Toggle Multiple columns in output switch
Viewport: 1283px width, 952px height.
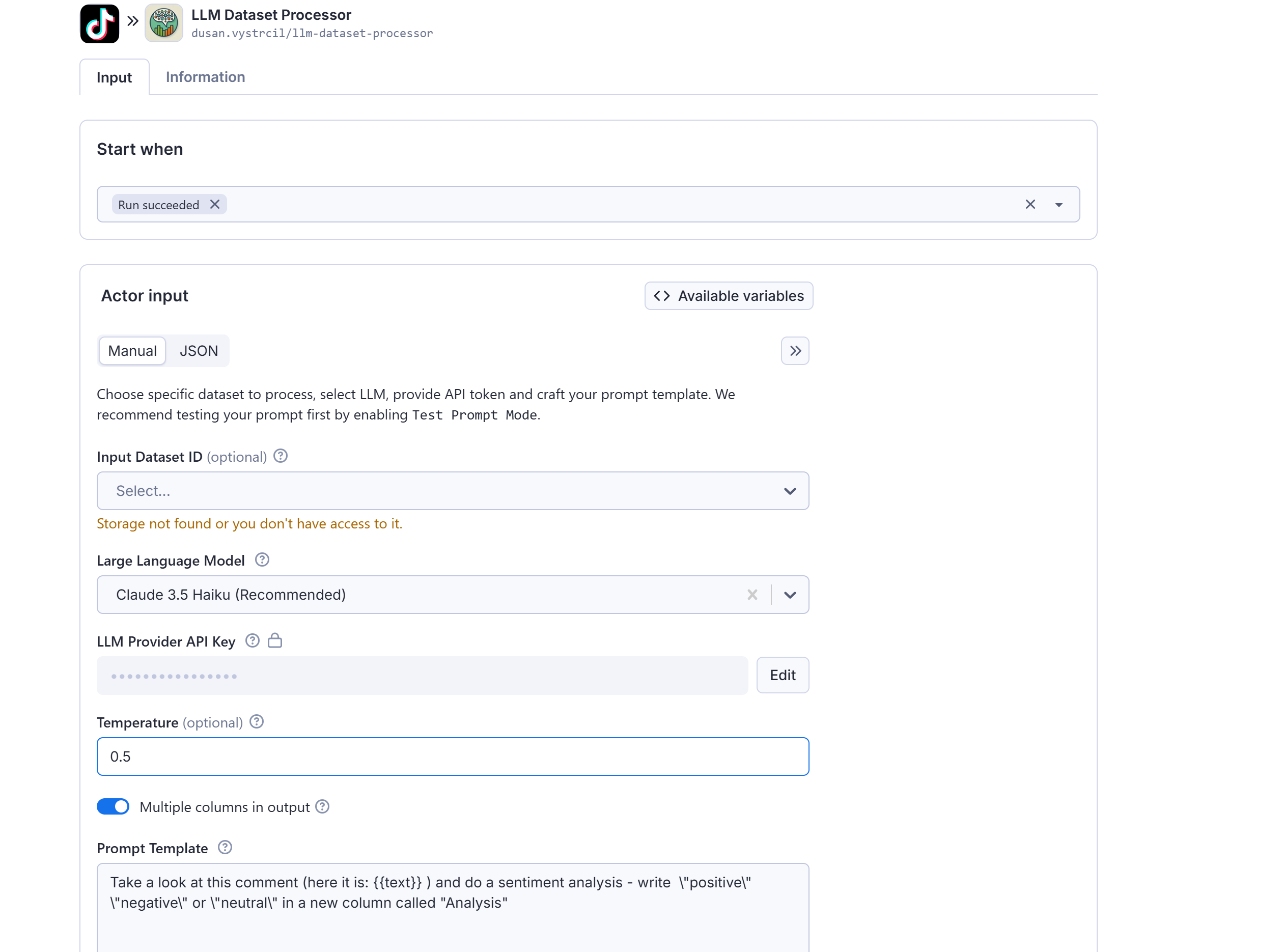click(x=113, y=806)
